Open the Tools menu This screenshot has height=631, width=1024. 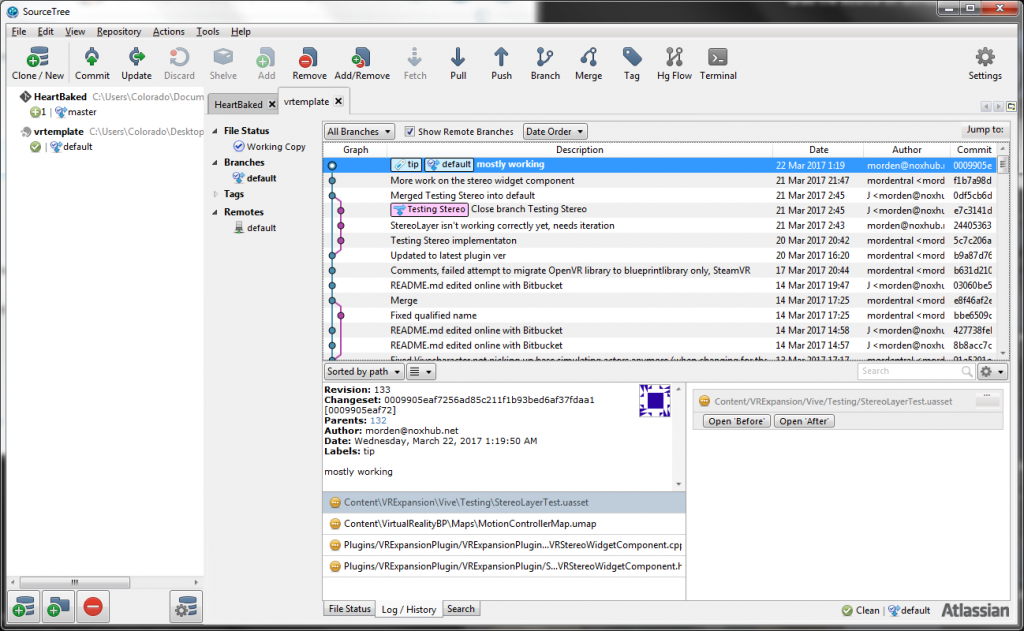pos(208,31)
